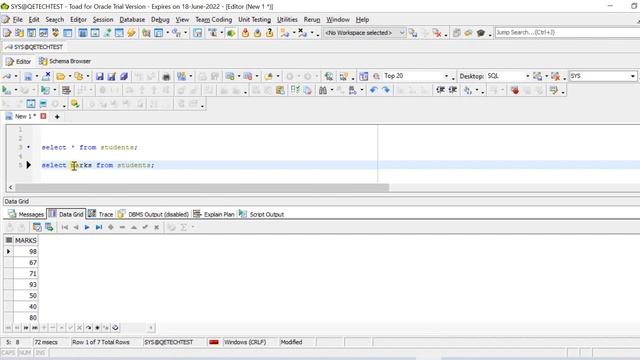This screenshot has height=360, width=640.
Task: Click the MARKS column header
Action: point(26,240)
